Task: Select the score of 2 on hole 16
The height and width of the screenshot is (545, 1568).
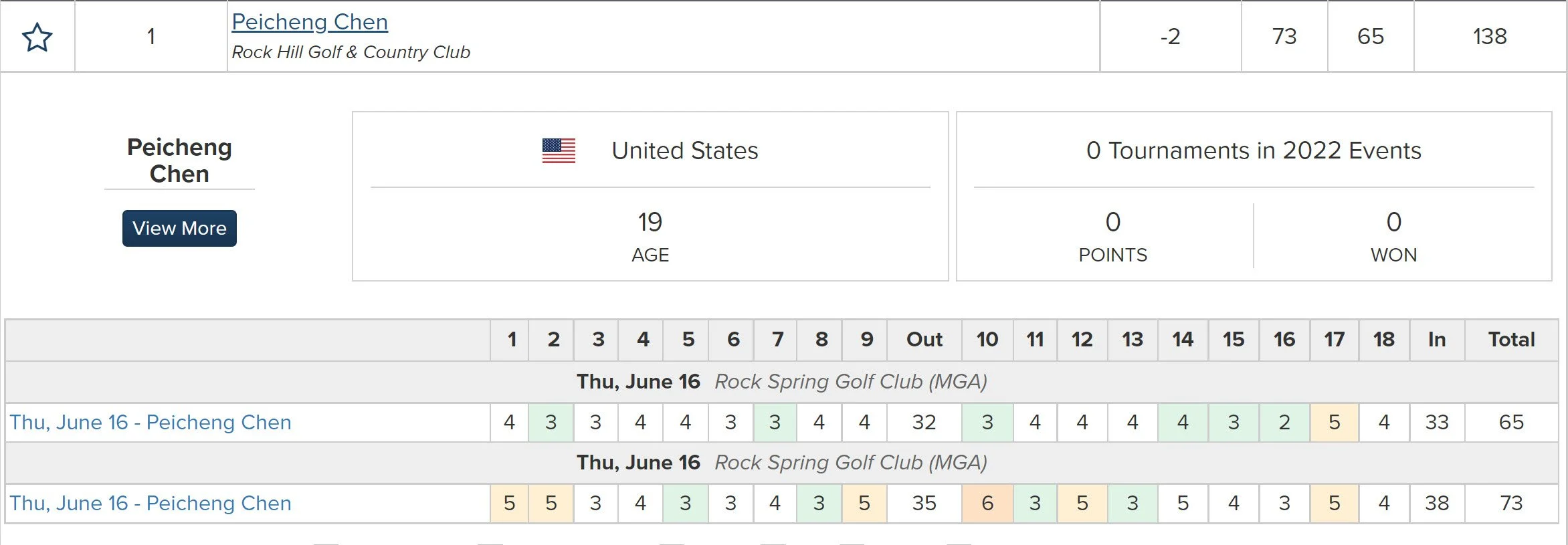Action: (1284, 423)
